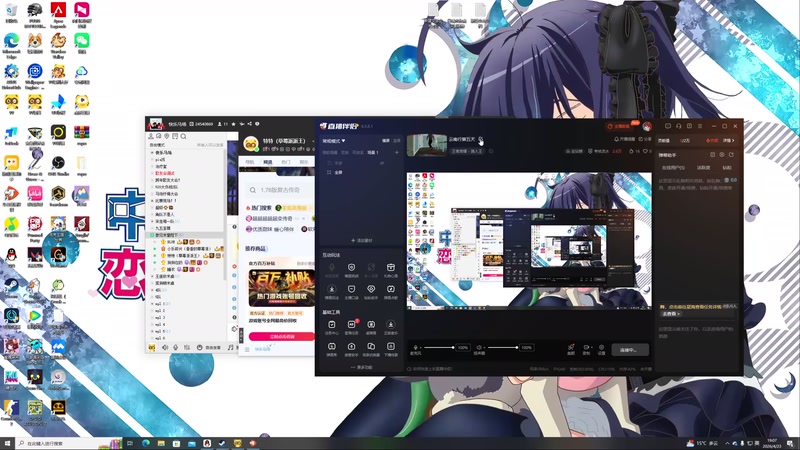Image resolution: width=800 pixels, height=450 pixels.
Task: Click the pink 立即点击咨询 button in YY
Action: (x=282, y=337)
